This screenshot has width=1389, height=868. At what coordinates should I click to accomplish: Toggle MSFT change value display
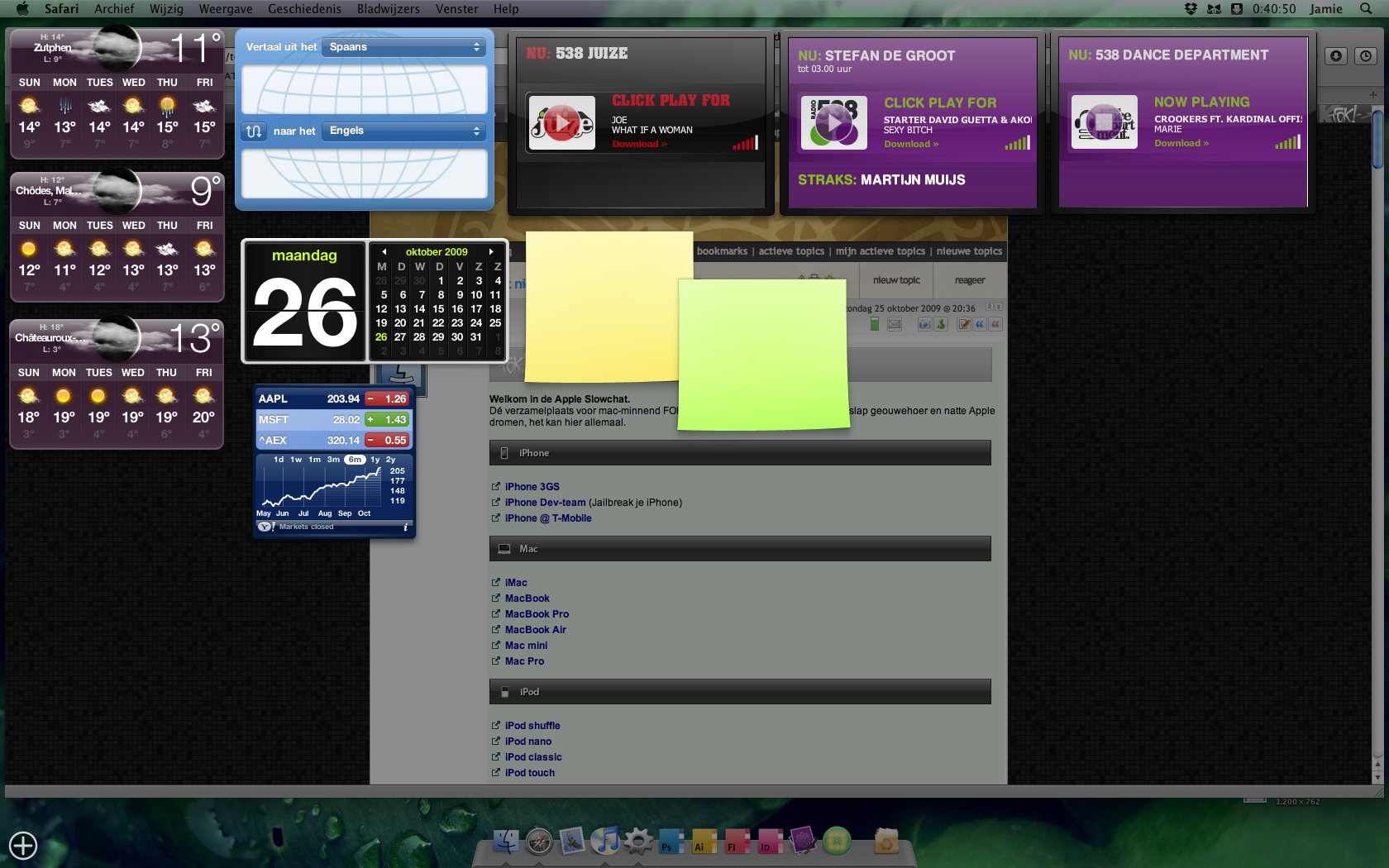388,419
